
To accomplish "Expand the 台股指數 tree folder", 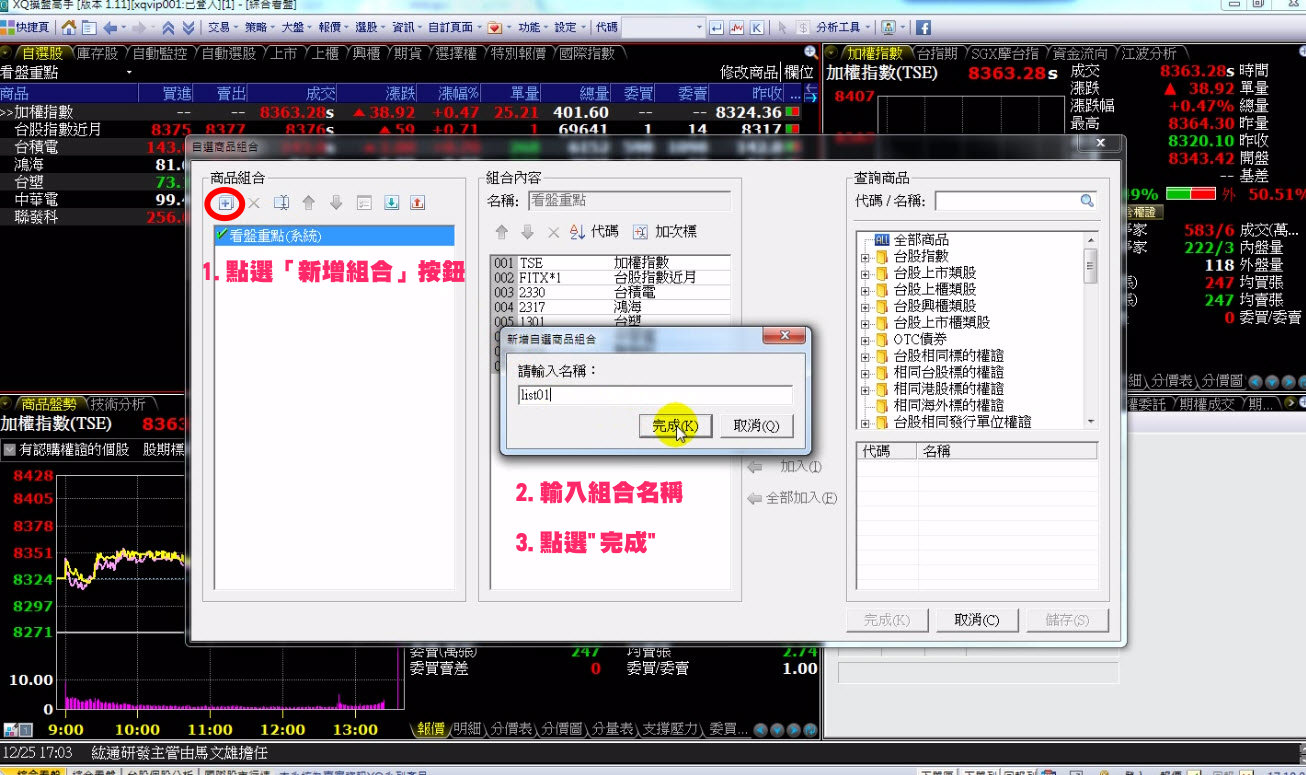I will pyautogui.click(x=865, y=257).
